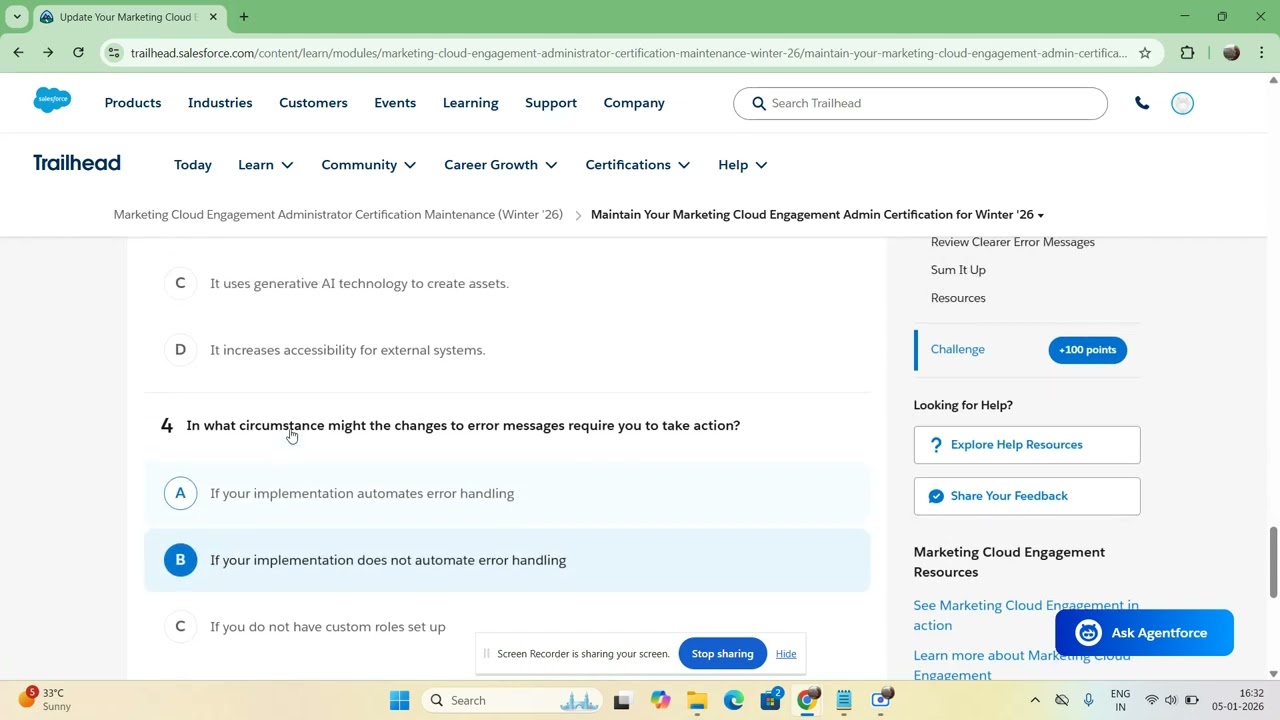Open the browser extensions puzzle icon

point(1188,53)
